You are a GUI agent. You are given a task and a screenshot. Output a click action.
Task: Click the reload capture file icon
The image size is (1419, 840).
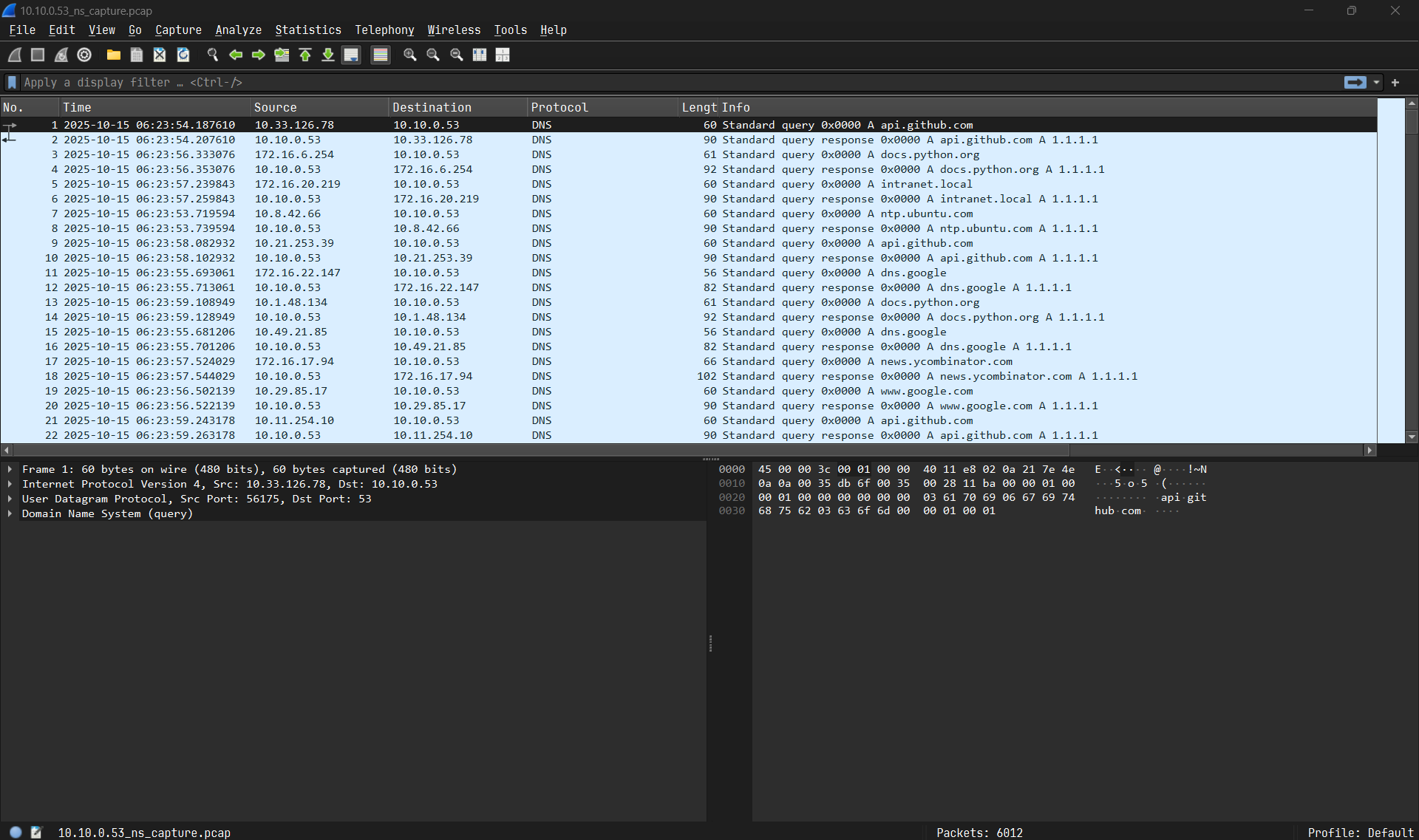coord(183,55)
